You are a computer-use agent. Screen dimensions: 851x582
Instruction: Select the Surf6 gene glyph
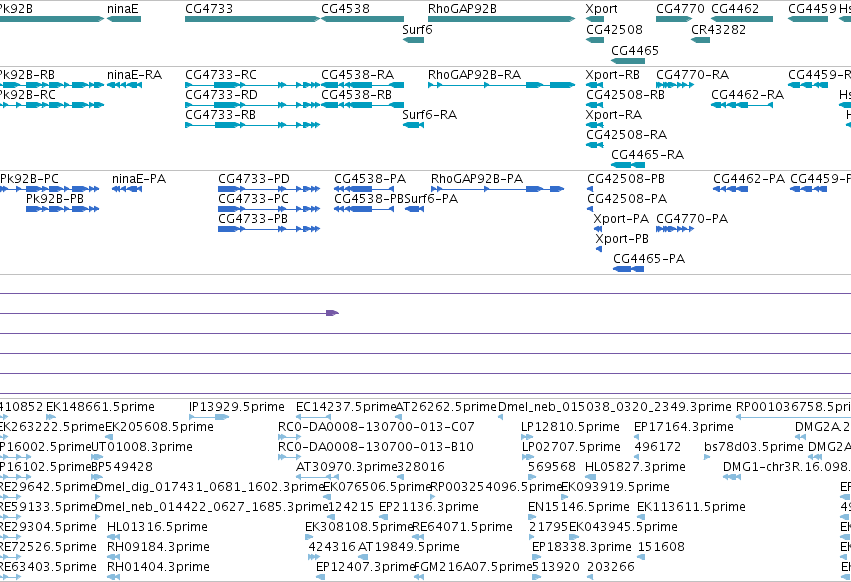[x=414, y=40]
